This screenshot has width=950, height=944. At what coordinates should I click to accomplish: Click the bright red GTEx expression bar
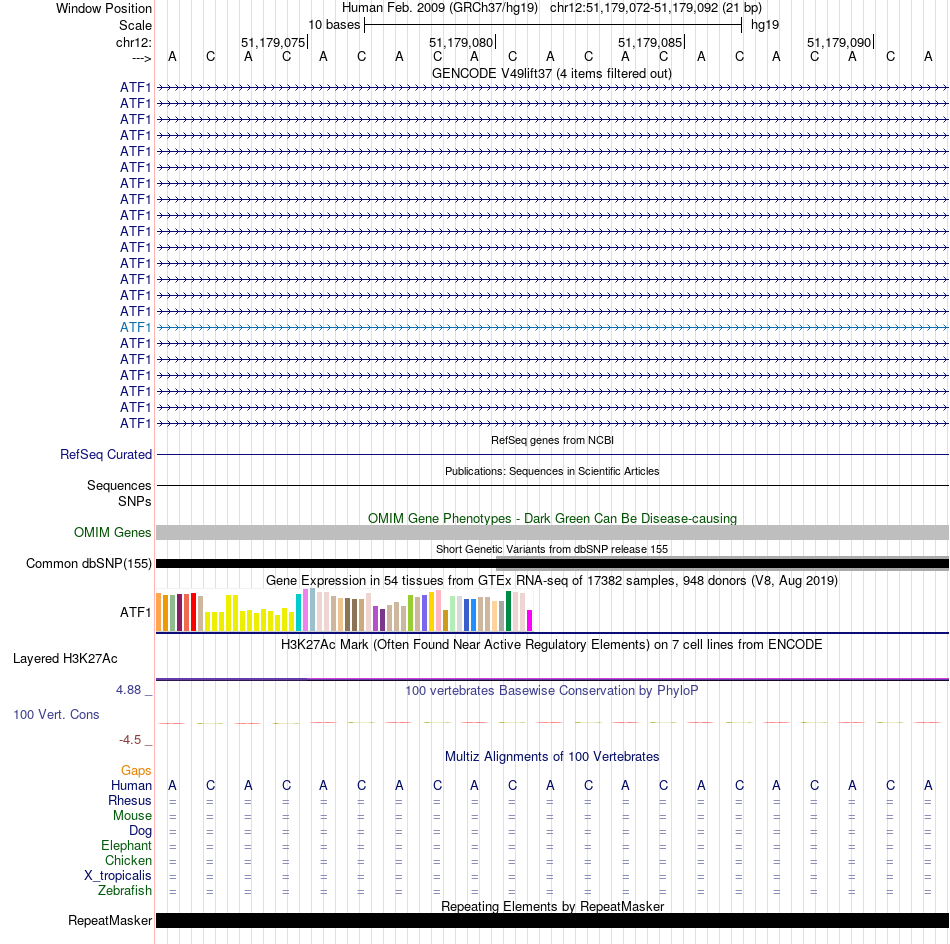[x=193, y=612]
